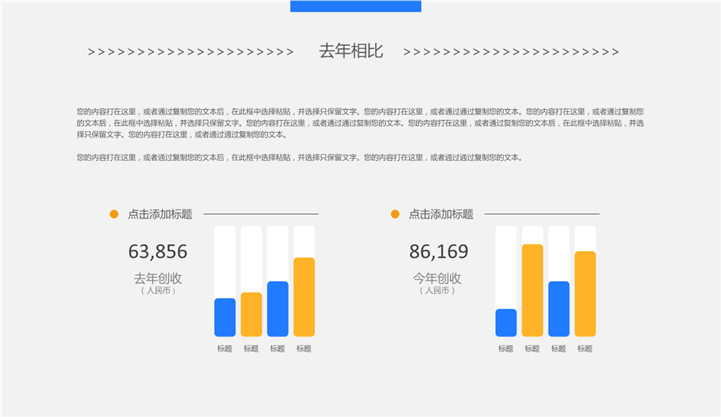Screen dimensions: 721x417
Task: Click the left chart's 点击添加标题 heading
Action: (x=160, y=214)
